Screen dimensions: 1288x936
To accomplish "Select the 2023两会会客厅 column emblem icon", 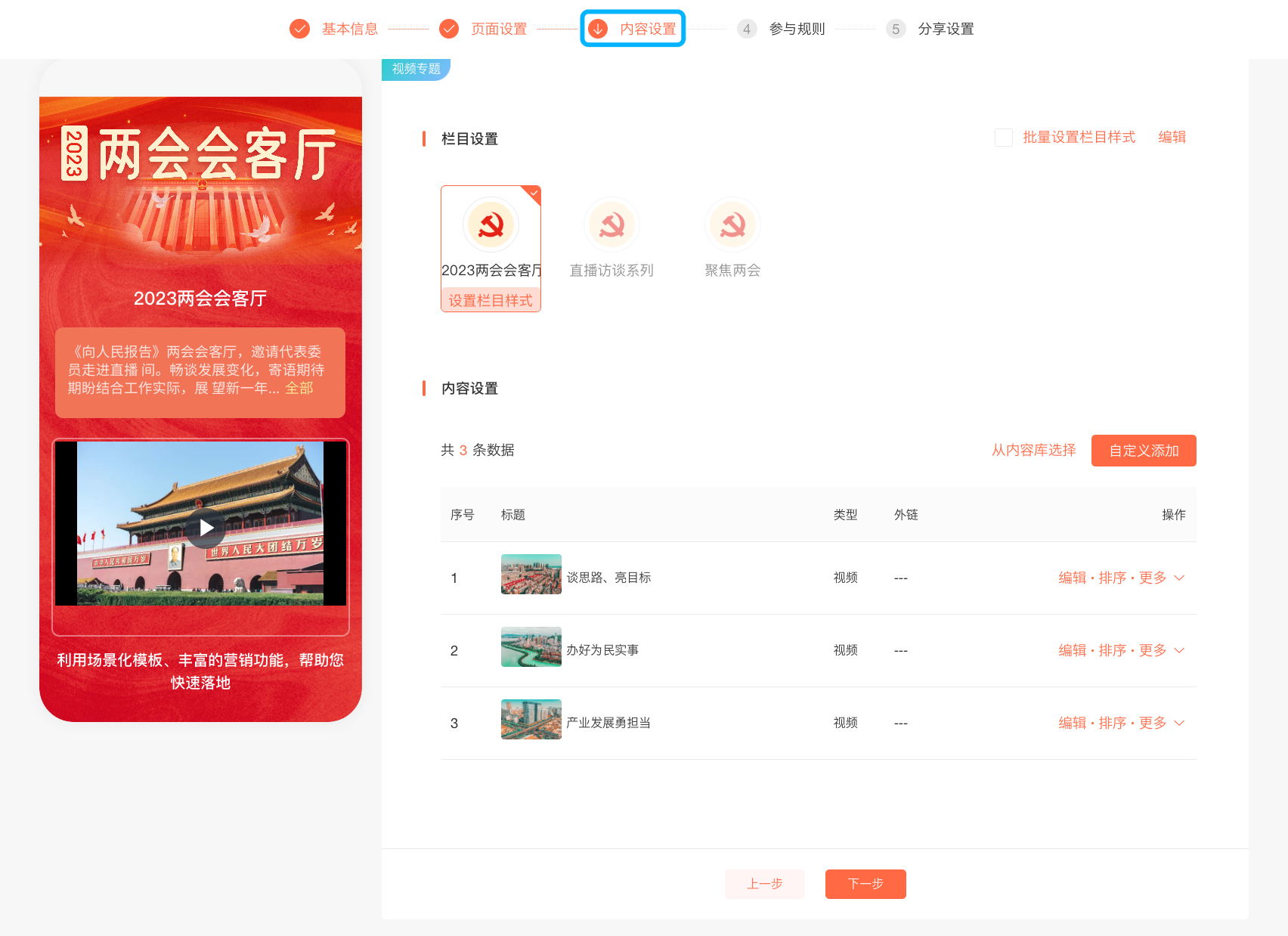I will 491,225.
